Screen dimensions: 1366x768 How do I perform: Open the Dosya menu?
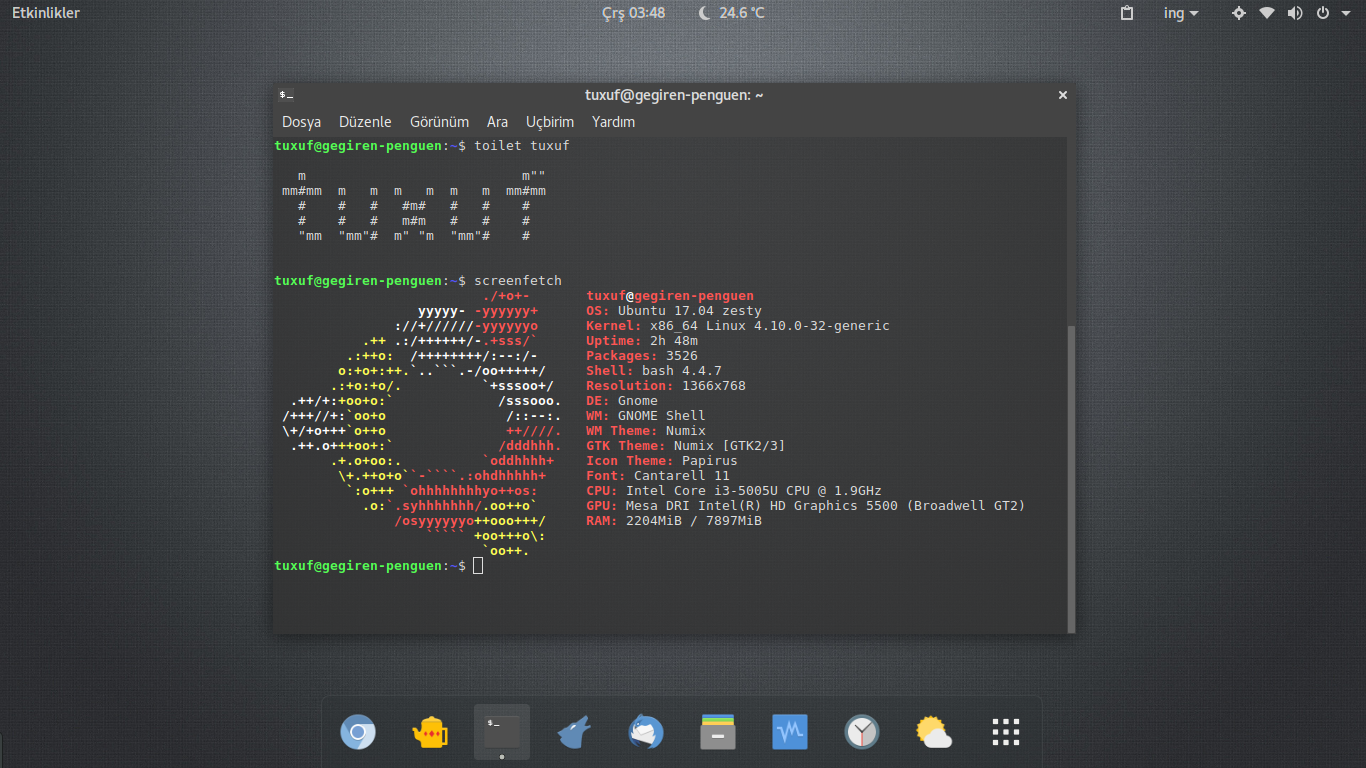pos(302,122)
